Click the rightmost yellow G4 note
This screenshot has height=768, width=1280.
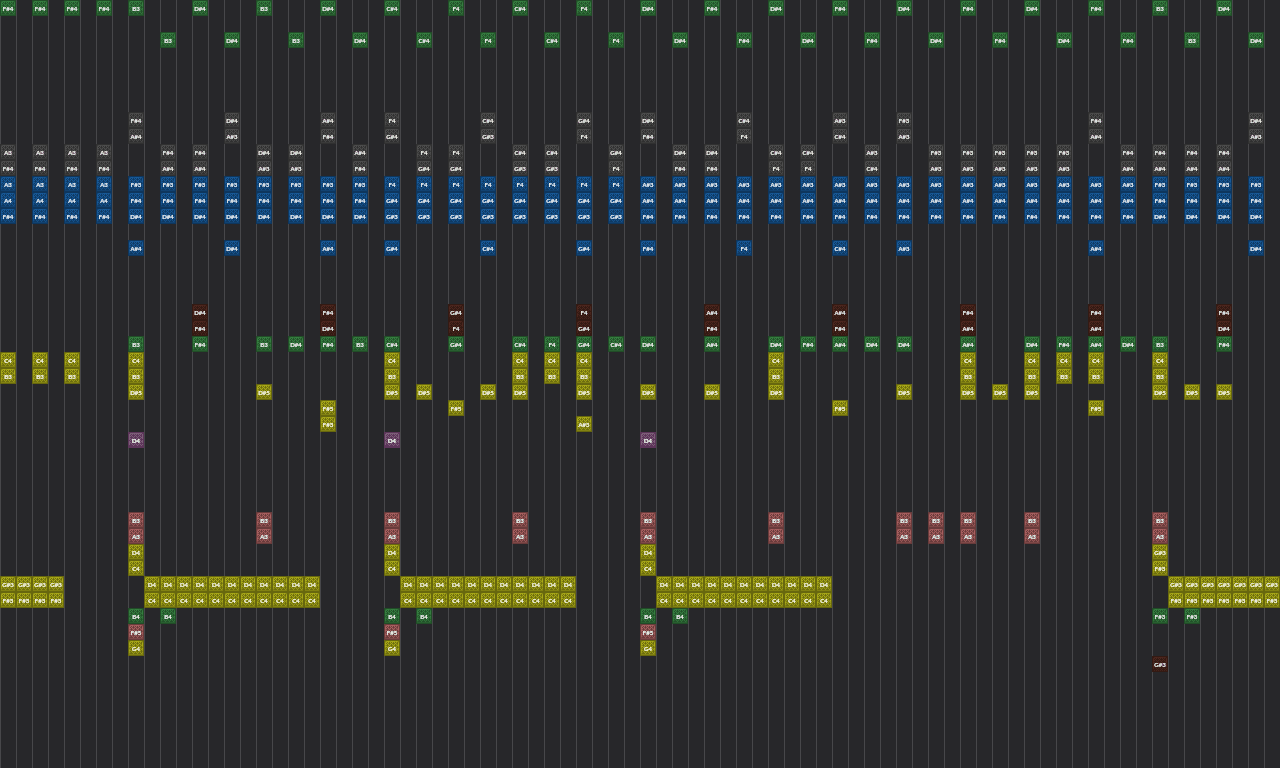point(648,648)
